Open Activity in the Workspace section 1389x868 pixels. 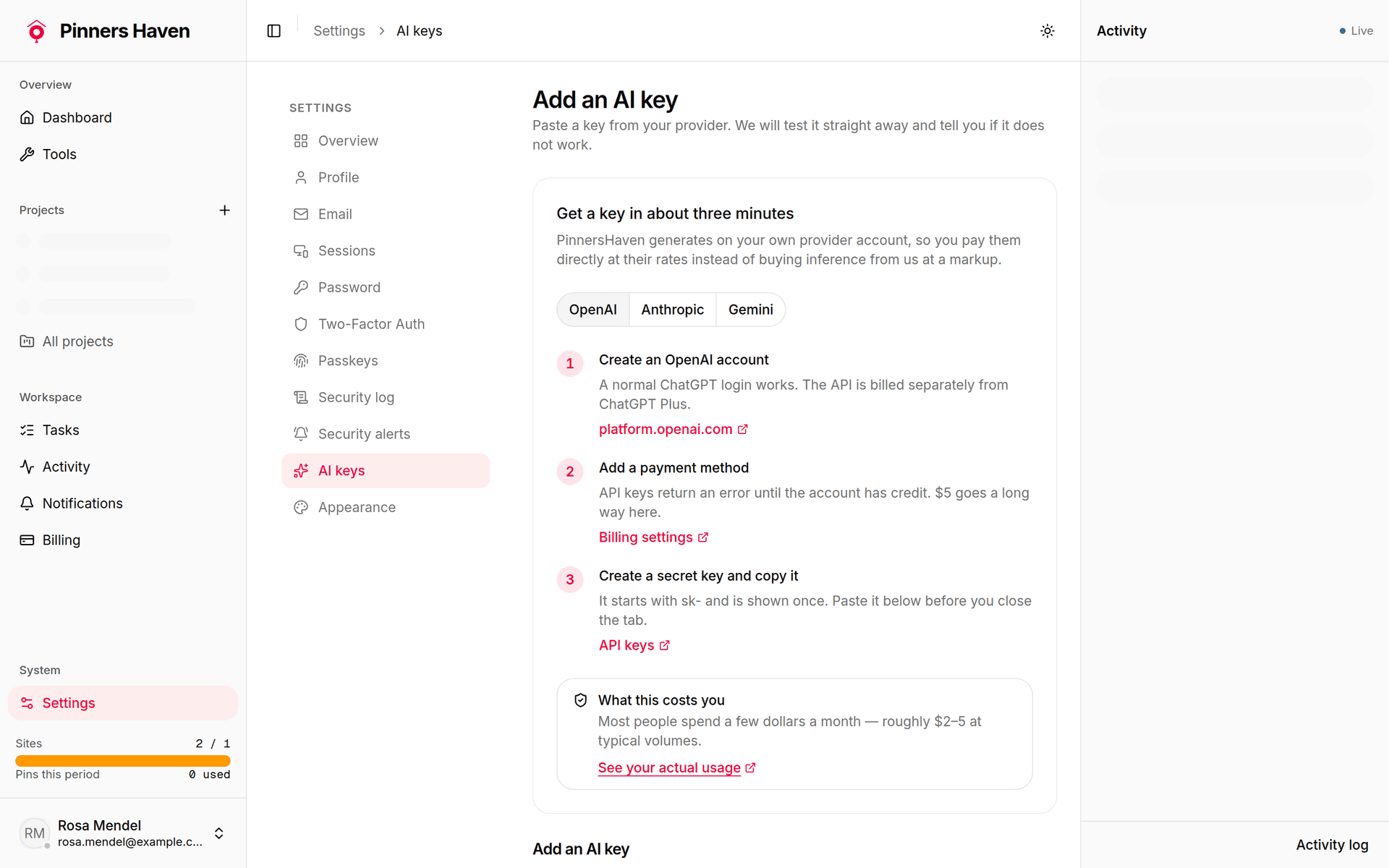pyautogui.click(x=123, y=467)
